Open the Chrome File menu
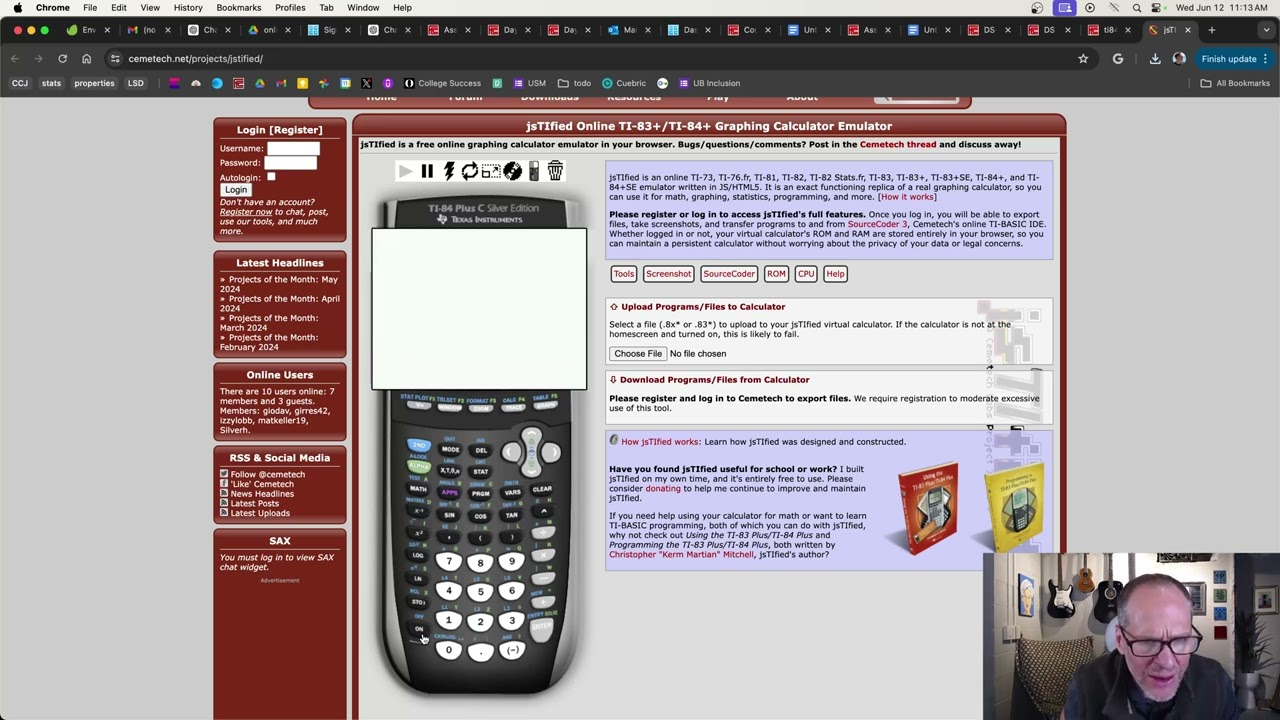1280x720 pixels. (90, 7)
